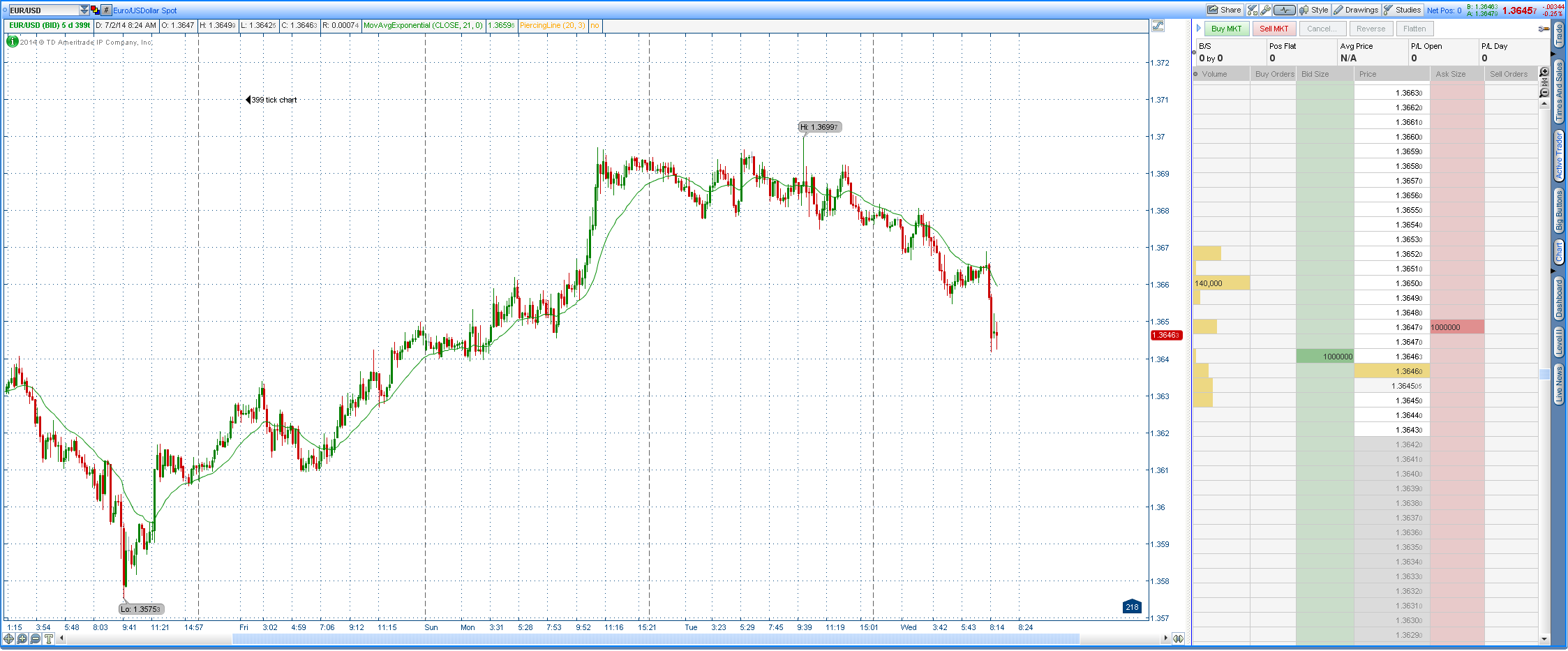Click the 218 bubble on the chart
Screen dimensions: 1568x651
coord(1132,607)
